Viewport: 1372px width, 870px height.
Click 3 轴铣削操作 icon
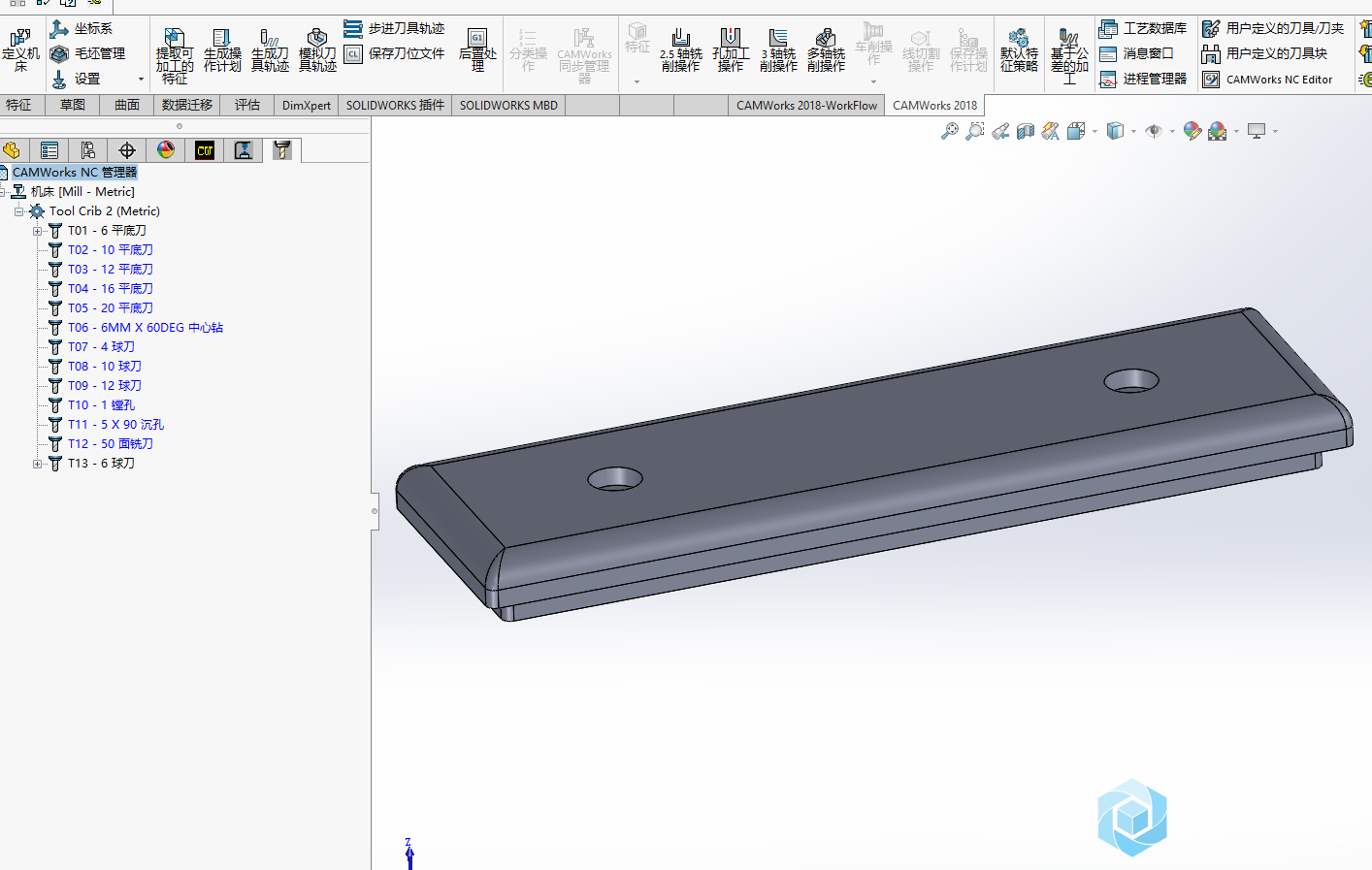(x=778, y=50)
